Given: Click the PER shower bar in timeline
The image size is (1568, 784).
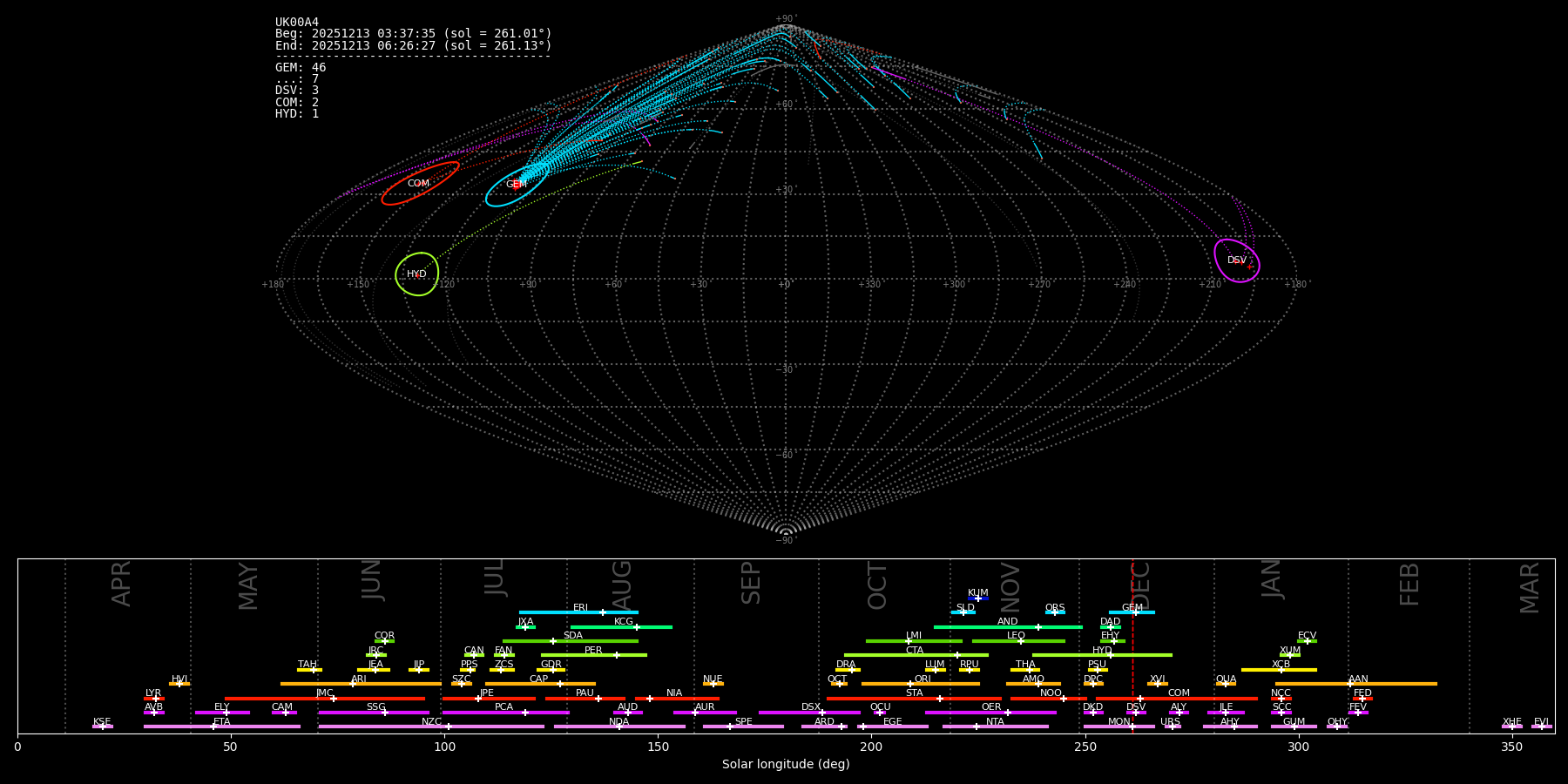Looking at the screenshot, I should [593, 655].
